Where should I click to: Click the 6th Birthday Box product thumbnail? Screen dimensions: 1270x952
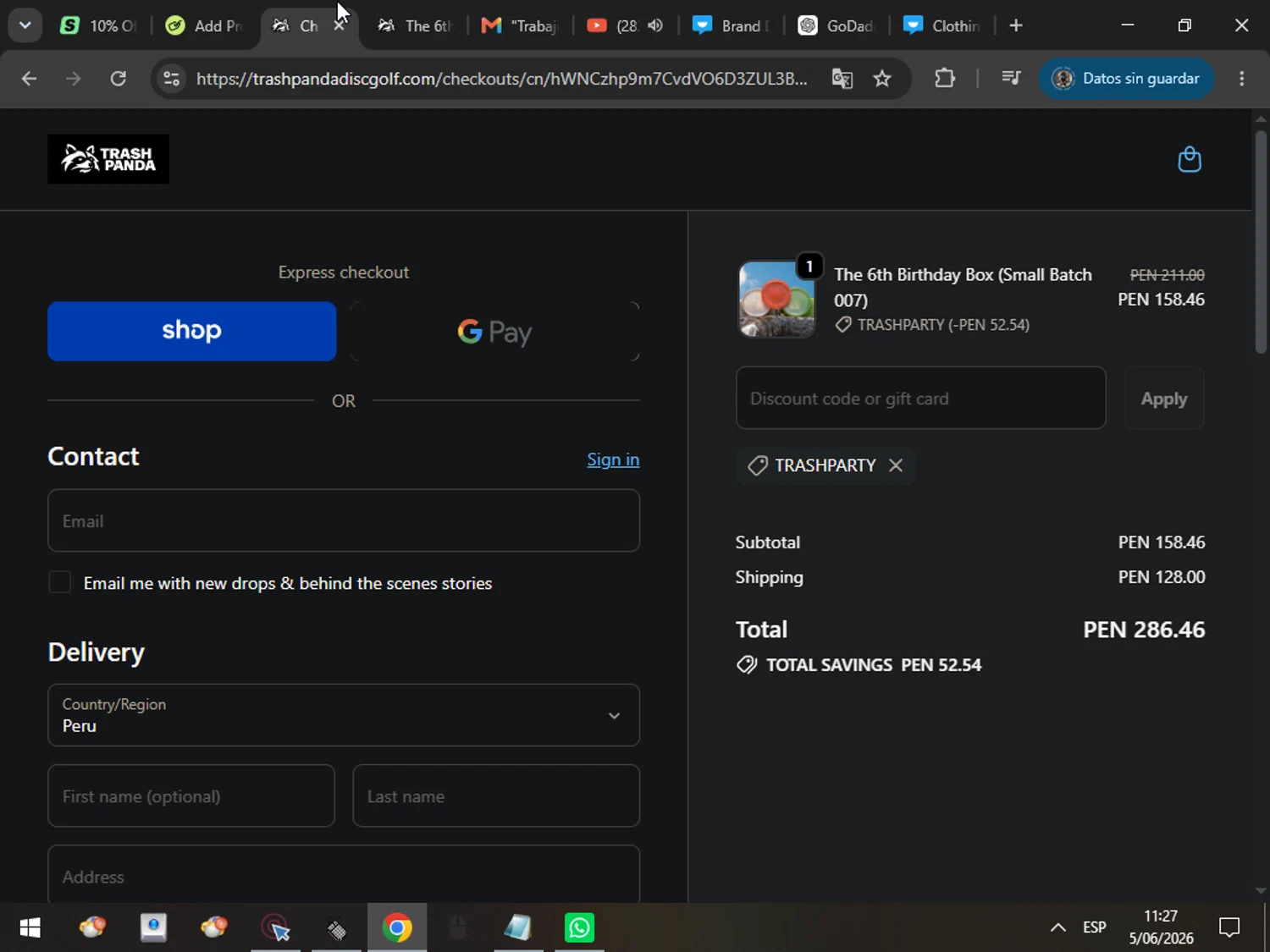(776, 299)
